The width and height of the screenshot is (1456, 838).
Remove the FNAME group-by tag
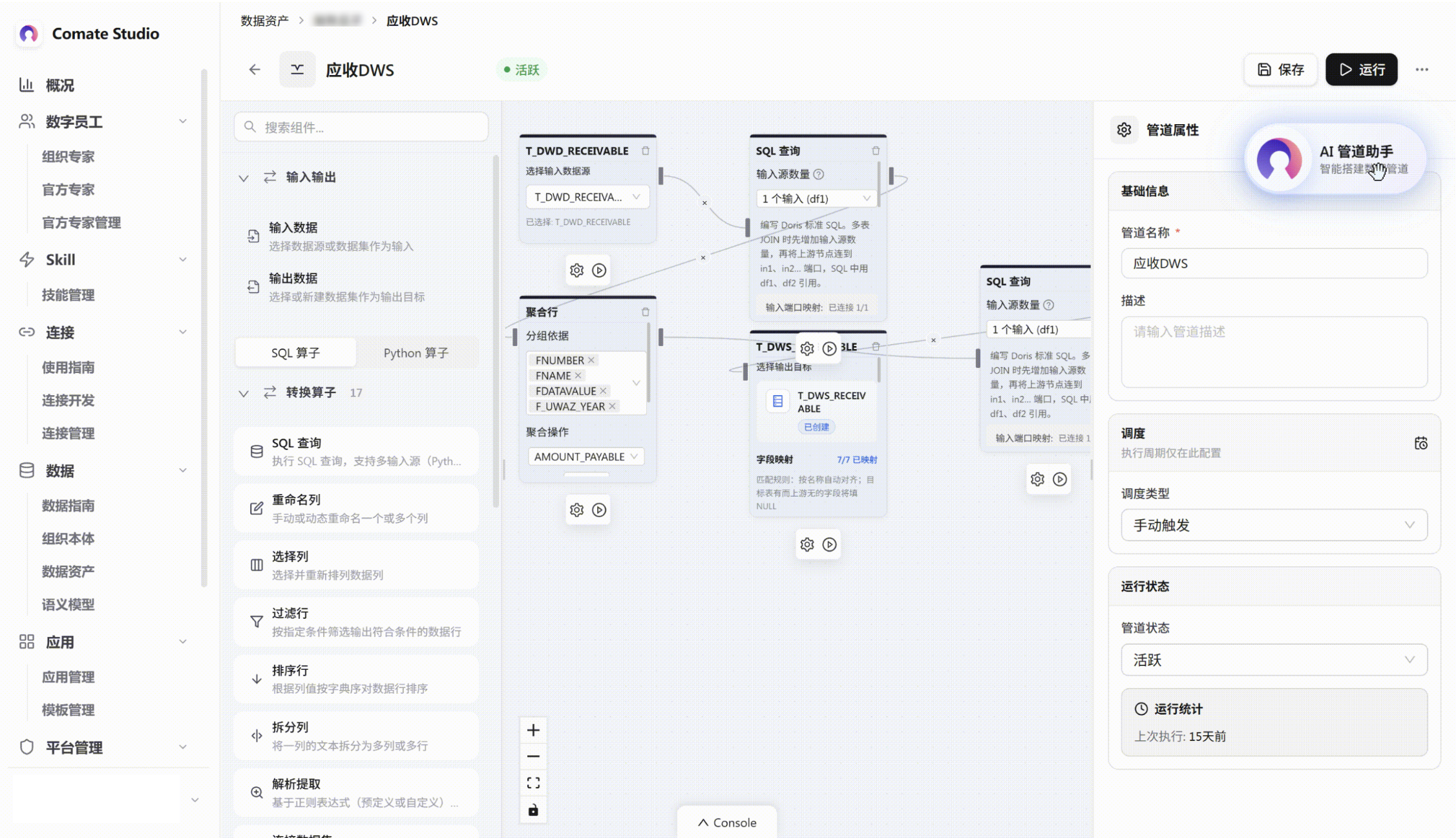click(x=578, y=376)
